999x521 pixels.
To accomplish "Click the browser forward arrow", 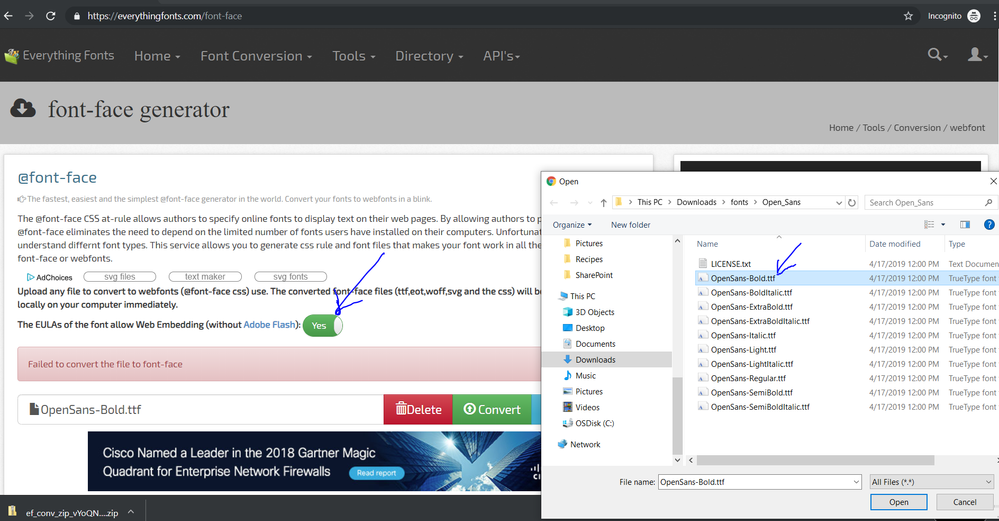I will tap(29, 16).
